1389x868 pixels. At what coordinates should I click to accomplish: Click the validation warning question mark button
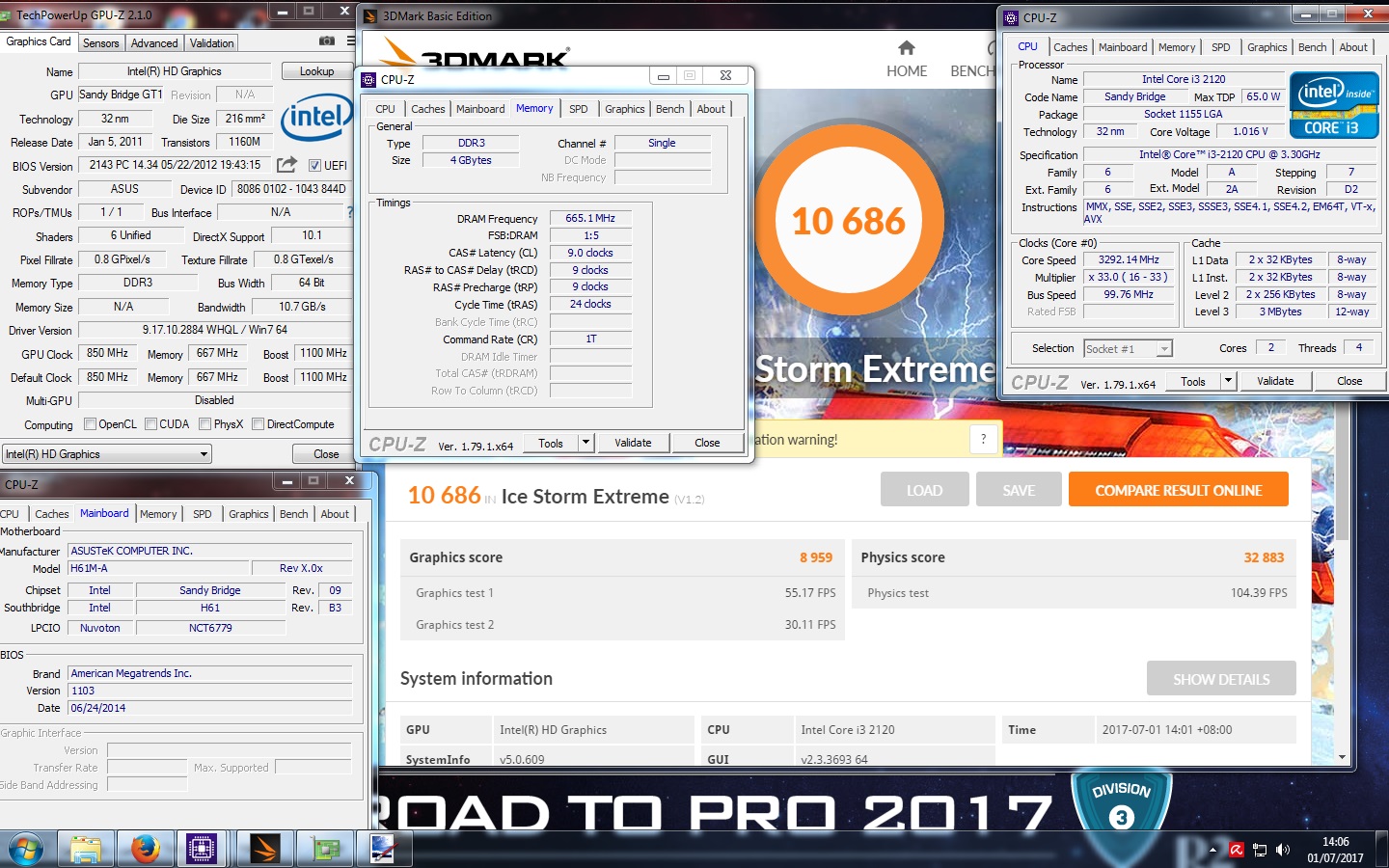983,440
